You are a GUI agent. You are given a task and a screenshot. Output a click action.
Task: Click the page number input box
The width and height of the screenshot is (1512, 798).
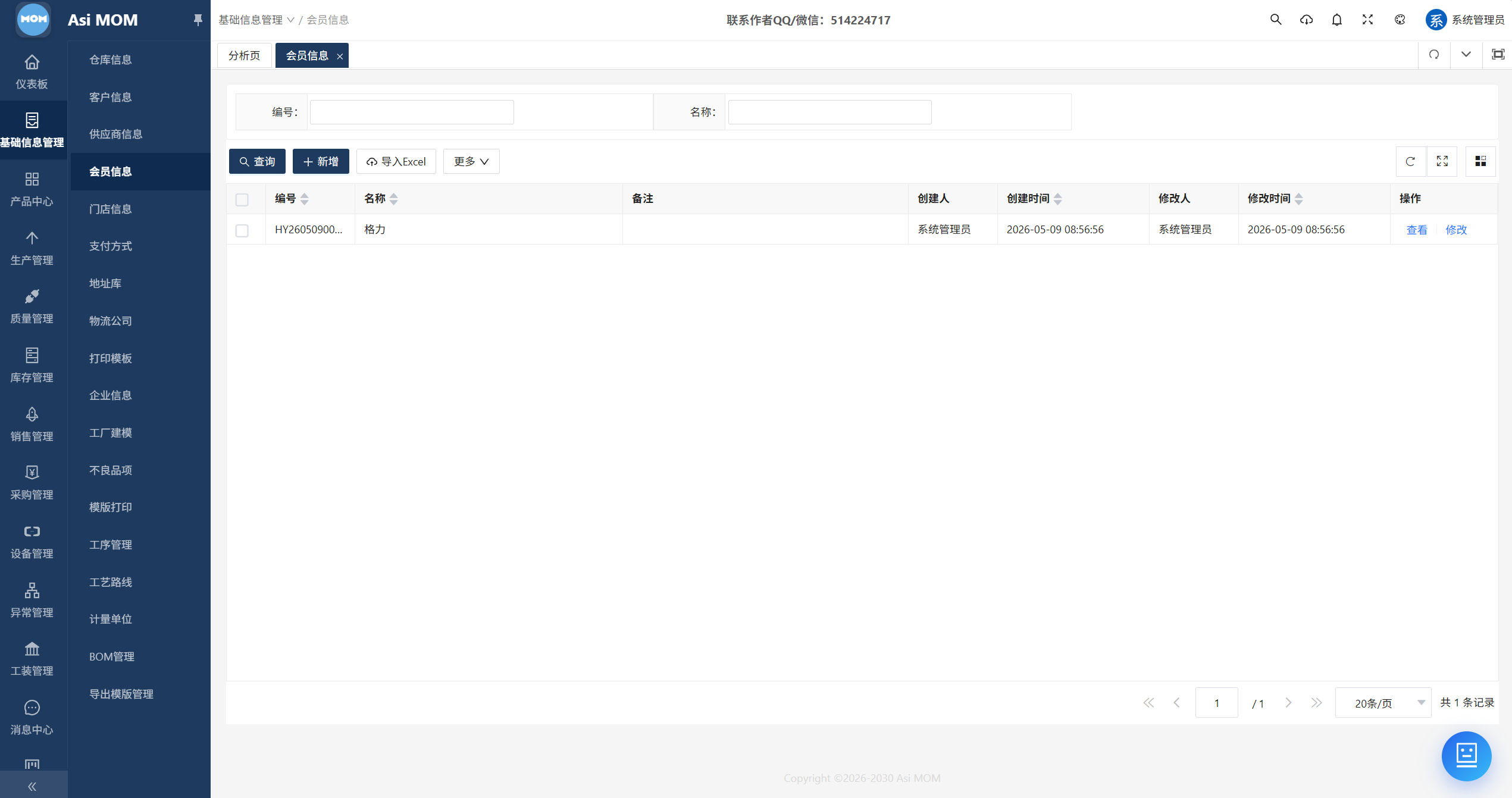pos(1217,703)
